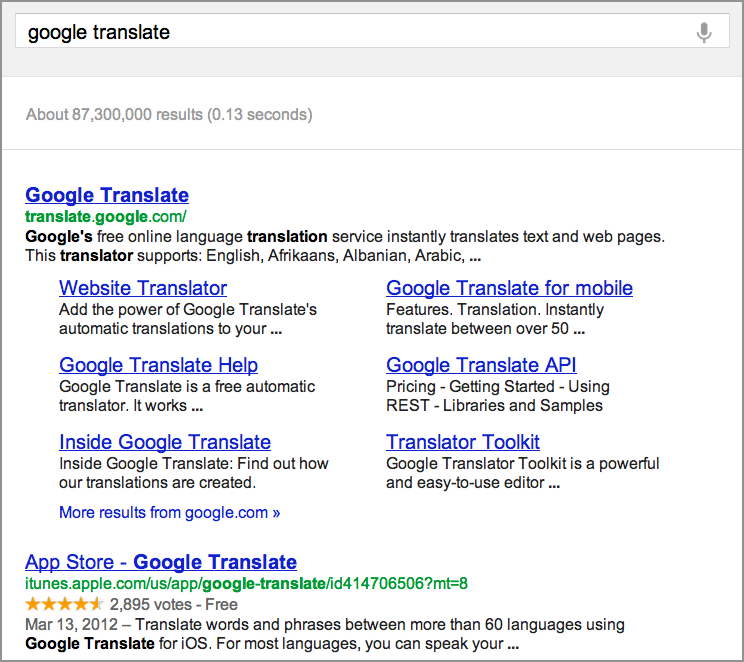
Task: Go to Google Translate Help page
Action: (x=158, y=365)
